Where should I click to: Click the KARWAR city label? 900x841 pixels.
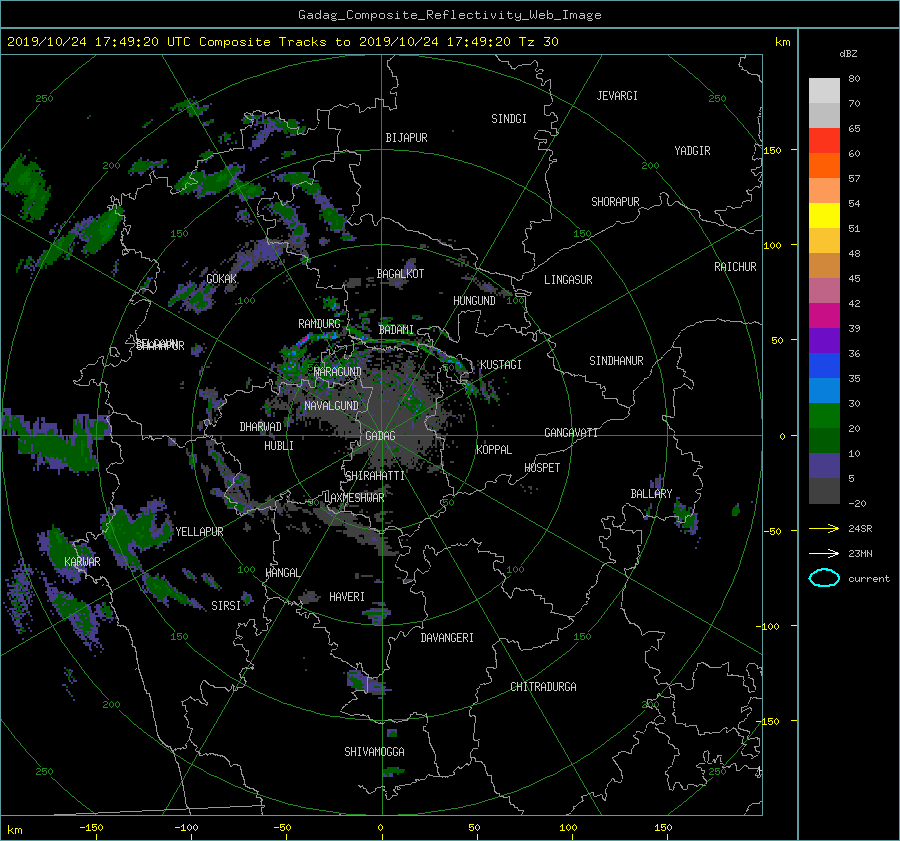(82, 562)
